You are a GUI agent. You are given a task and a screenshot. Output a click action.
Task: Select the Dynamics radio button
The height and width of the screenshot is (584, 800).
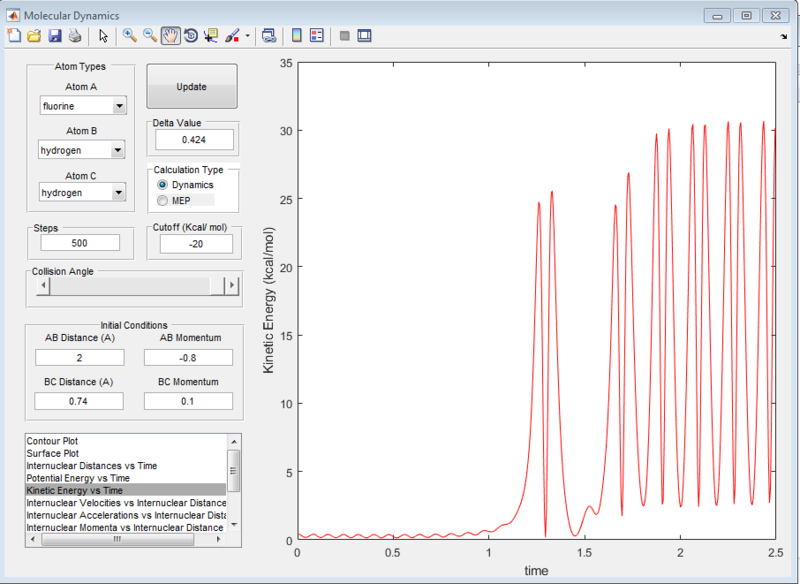162,185
